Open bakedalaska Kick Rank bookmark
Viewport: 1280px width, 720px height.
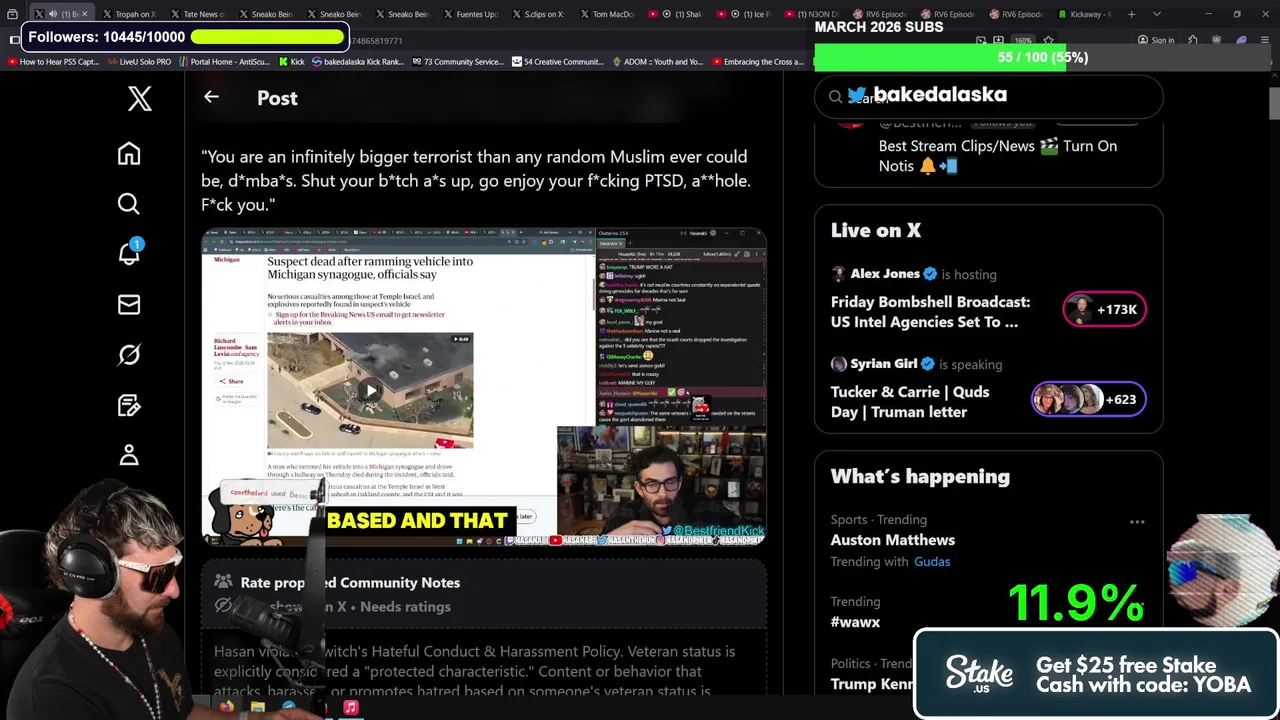[358, 62]
